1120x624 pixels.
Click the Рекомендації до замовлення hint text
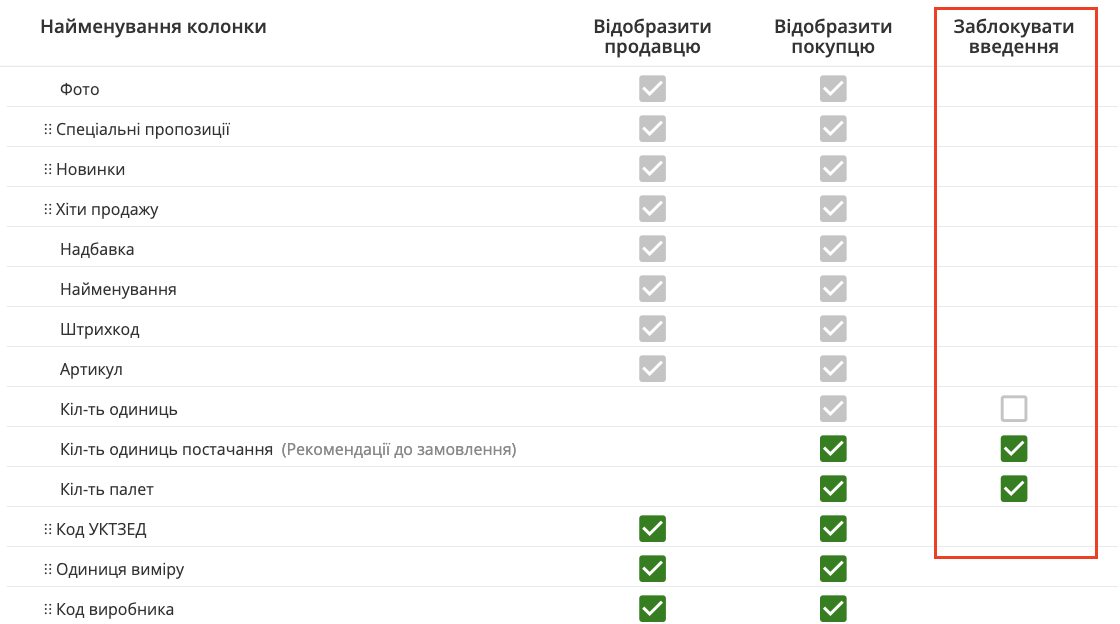(x=399, y=449)
